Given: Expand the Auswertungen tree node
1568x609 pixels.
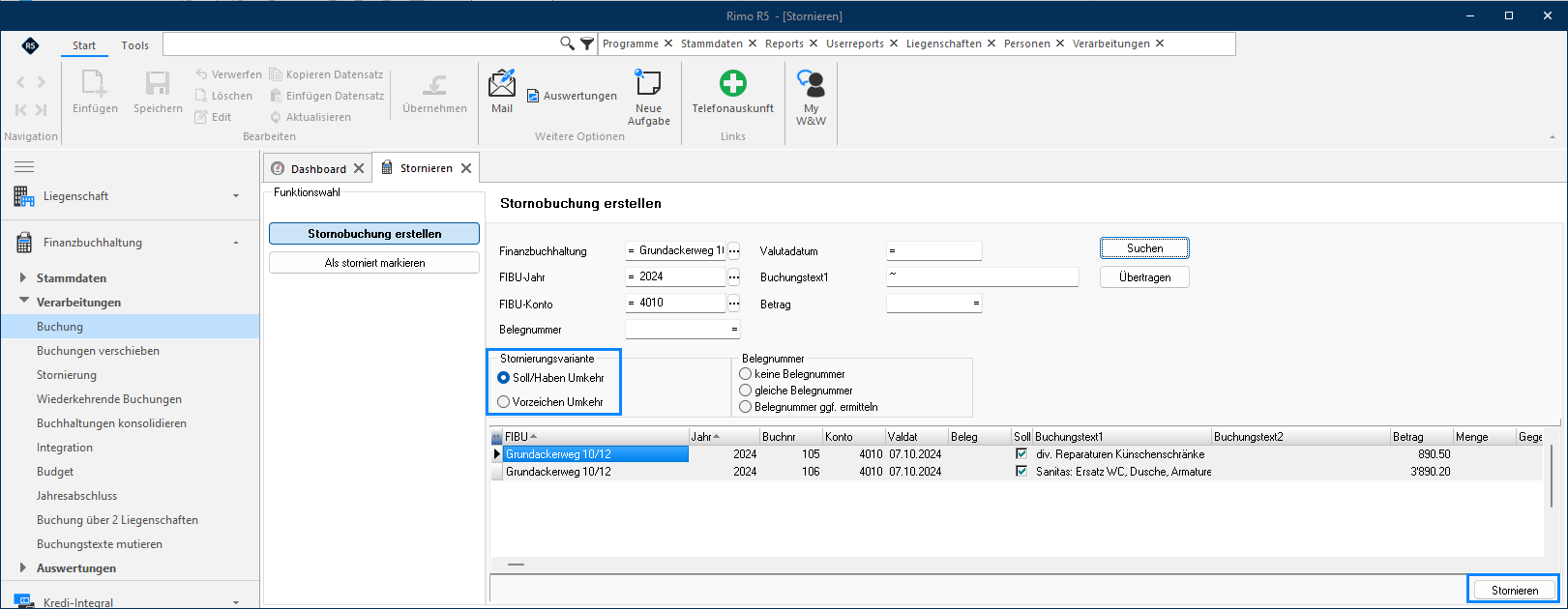Looking at the screenshot, I should 23,567.
